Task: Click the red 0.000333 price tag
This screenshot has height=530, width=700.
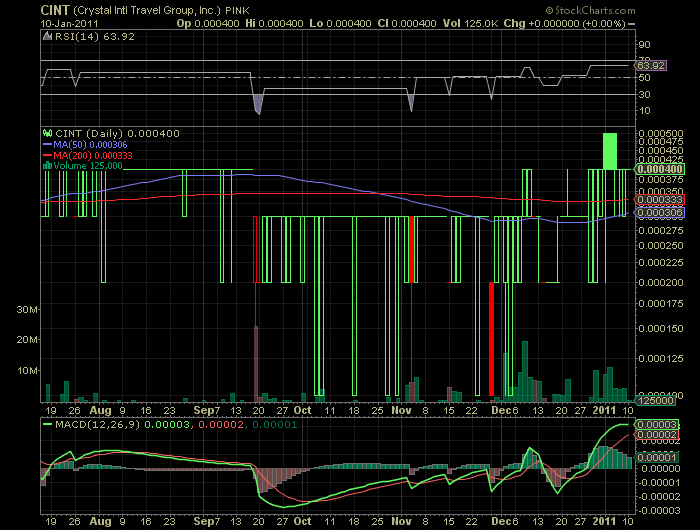Action: coord(660,200)
